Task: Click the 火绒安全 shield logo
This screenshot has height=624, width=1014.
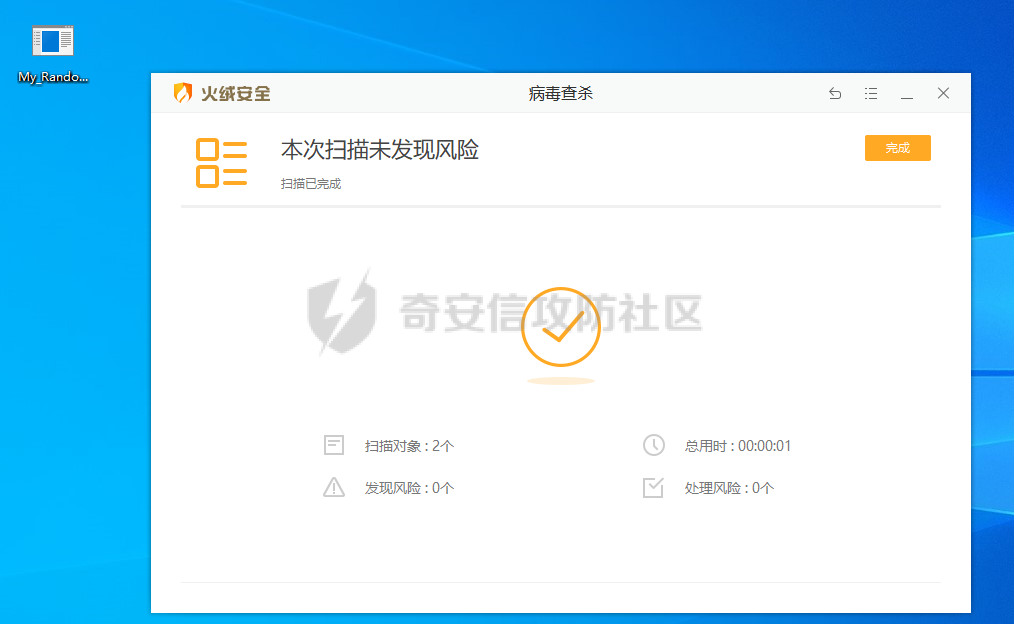Action: (183, 93)
